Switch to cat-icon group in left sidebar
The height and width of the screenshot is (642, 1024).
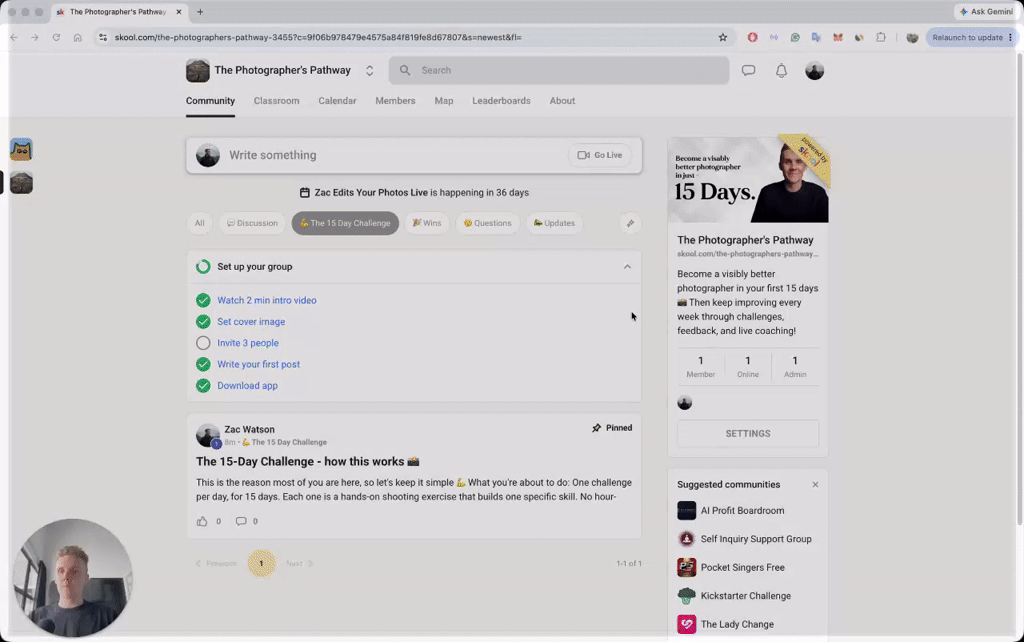click(x=21, y=150)
